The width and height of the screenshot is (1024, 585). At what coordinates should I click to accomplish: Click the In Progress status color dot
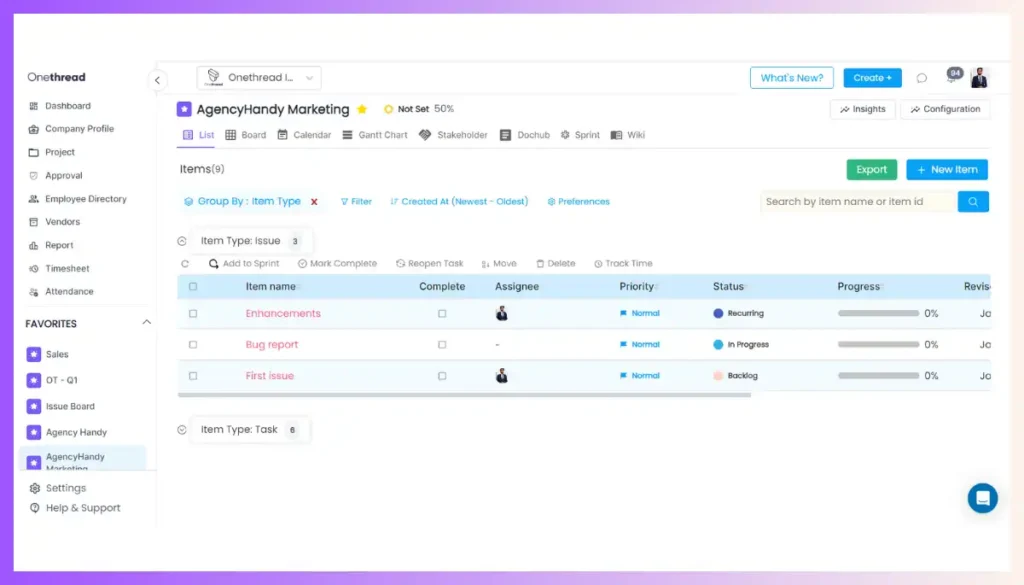pyautogui.click(x=718, y=344)
